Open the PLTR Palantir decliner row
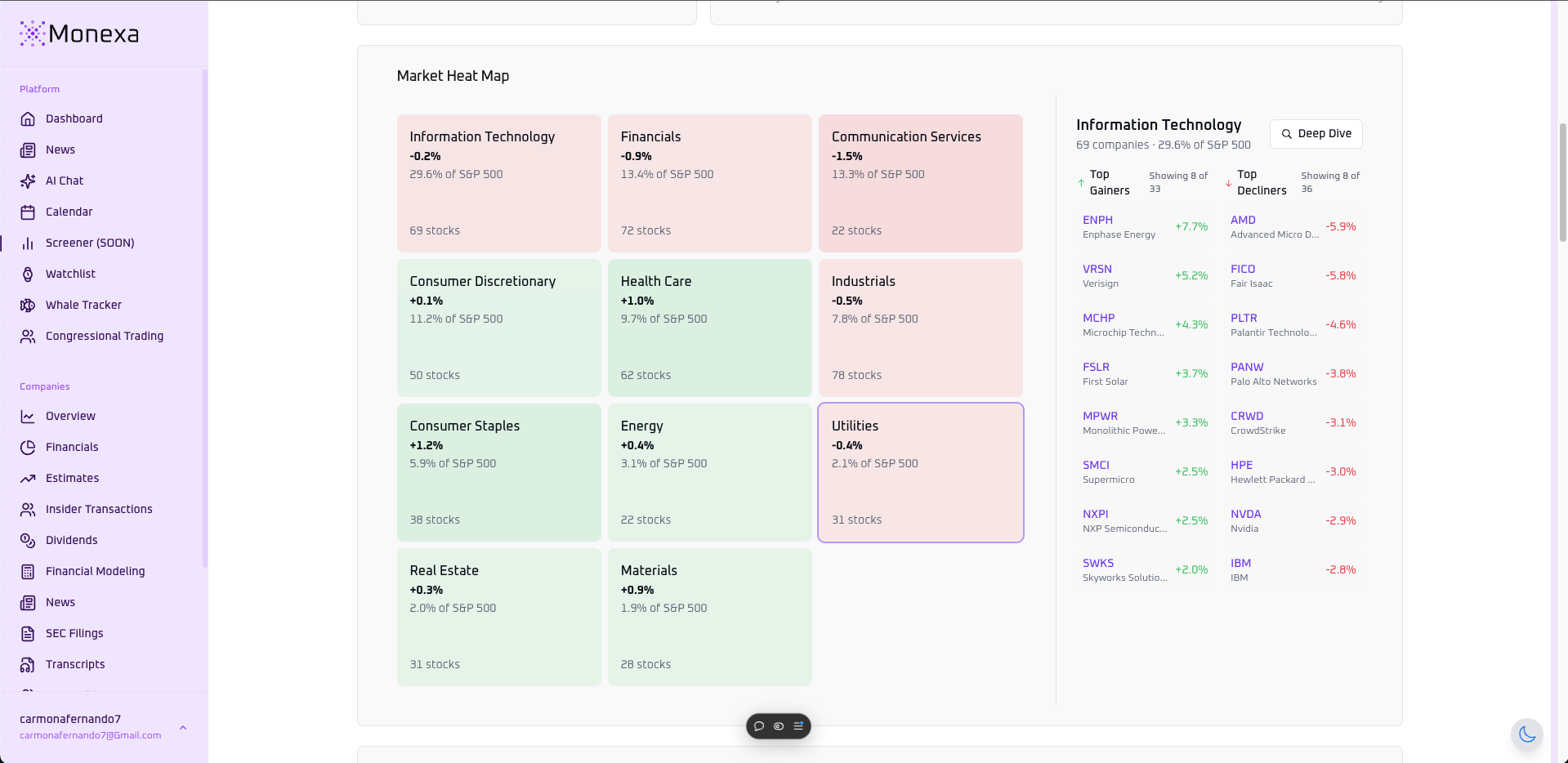This screenshot has height=763, width=1568. click(1293, 325)
